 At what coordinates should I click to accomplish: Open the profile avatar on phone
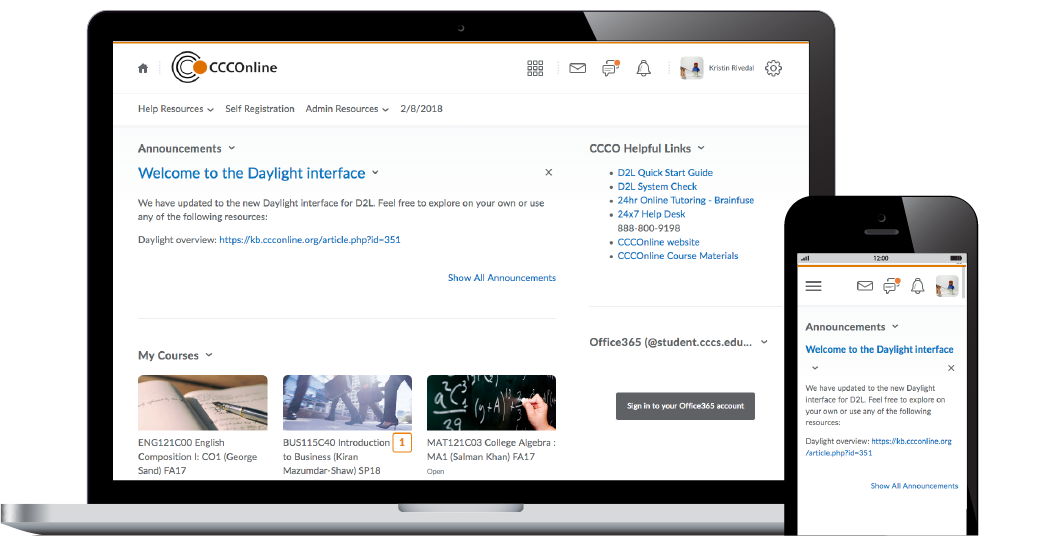click(948, 286)
